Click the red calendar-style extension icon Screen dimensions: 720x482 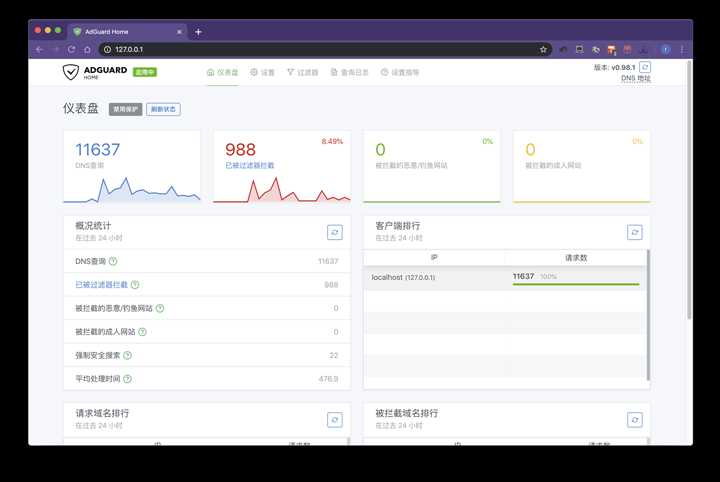[x=627, y=50]
